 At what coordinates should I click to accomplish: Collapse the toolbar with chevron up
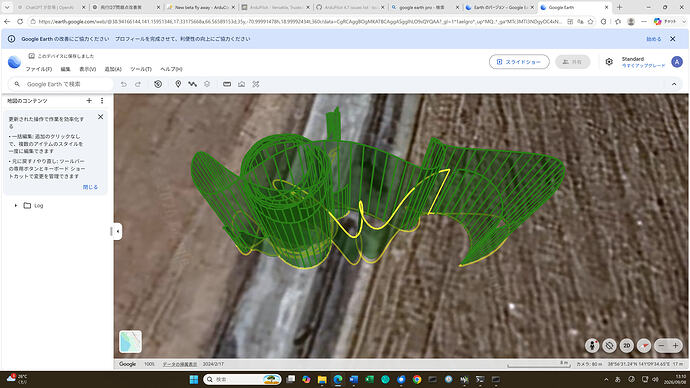[674, 84]
